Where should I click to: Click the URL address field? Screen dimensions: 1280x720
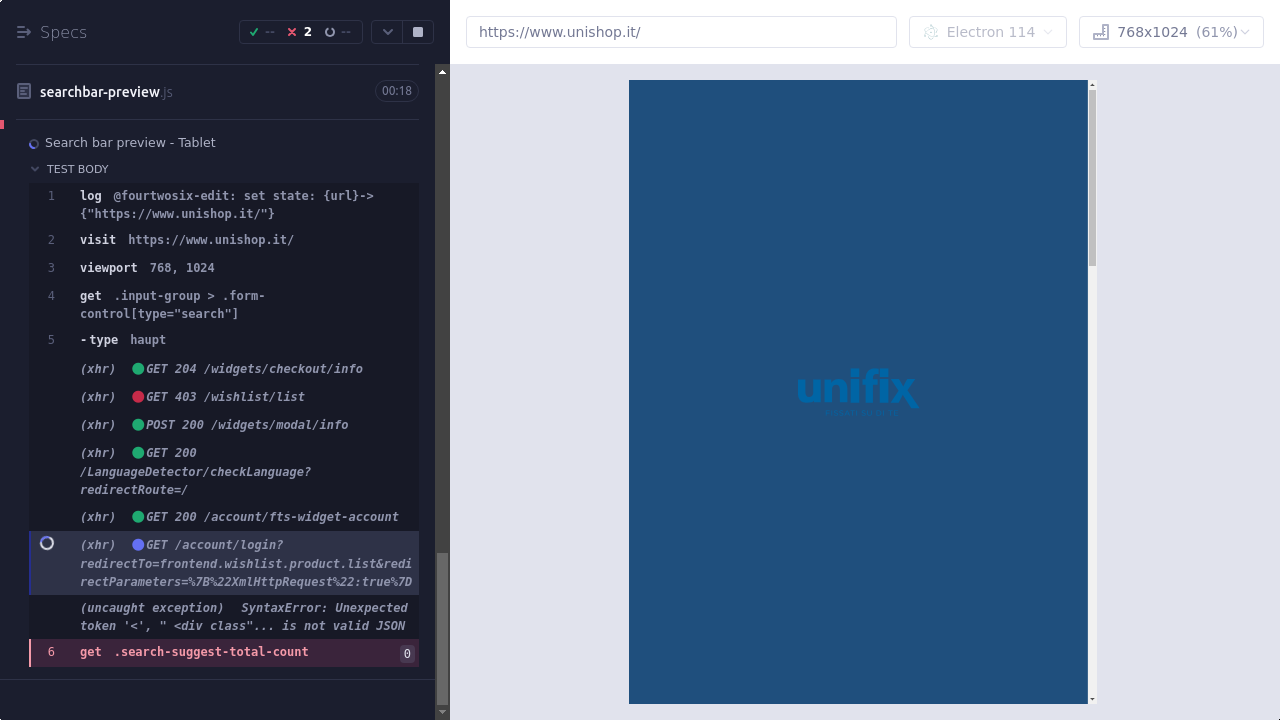(681, 32)
